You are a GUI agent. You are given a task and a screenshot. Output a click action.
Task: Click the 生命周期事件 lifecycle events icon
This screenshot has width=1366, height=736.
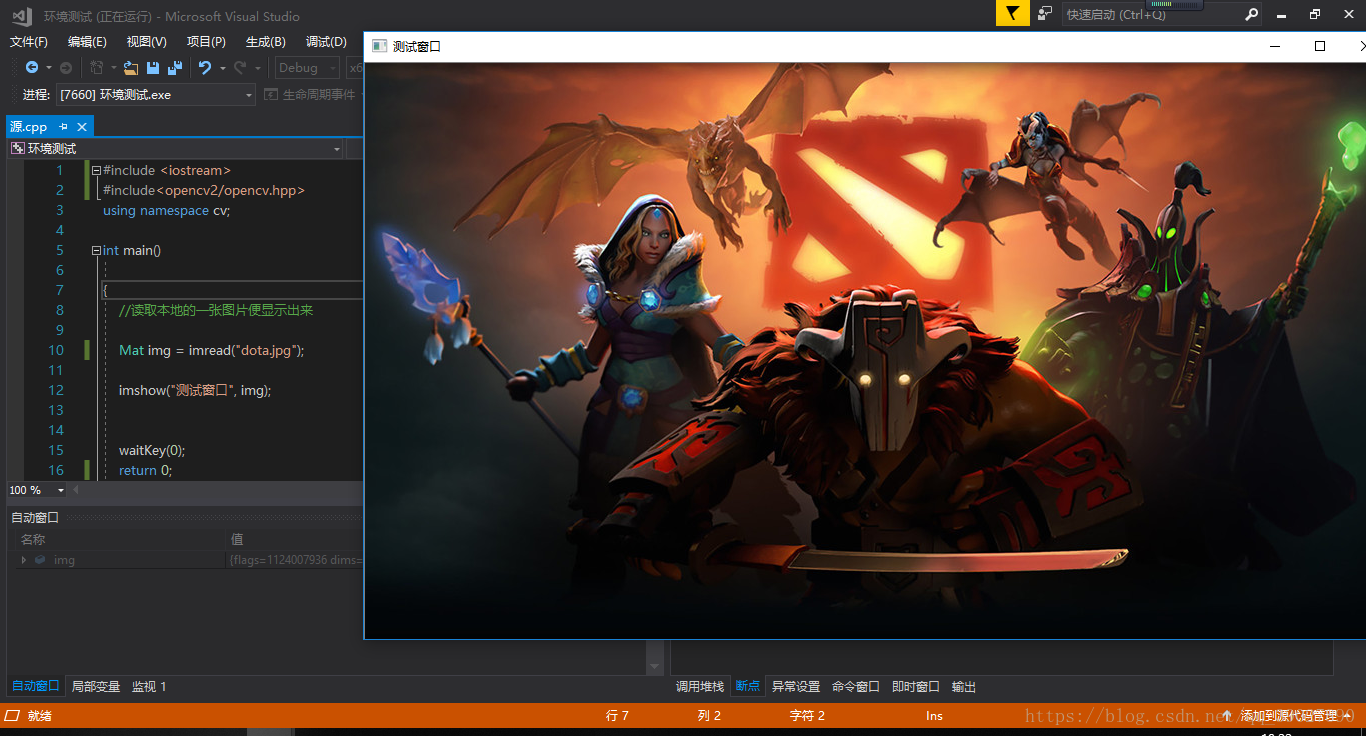point(272,94)
